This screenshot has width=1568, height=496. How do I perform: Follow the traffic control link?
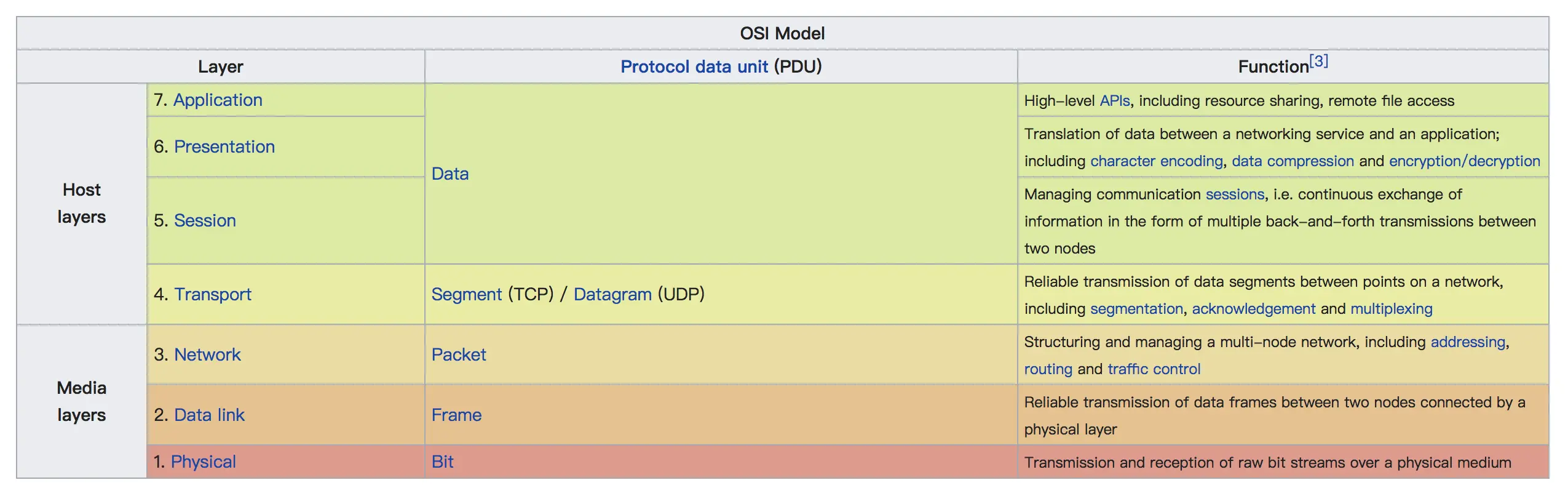tap(1154, 369)
